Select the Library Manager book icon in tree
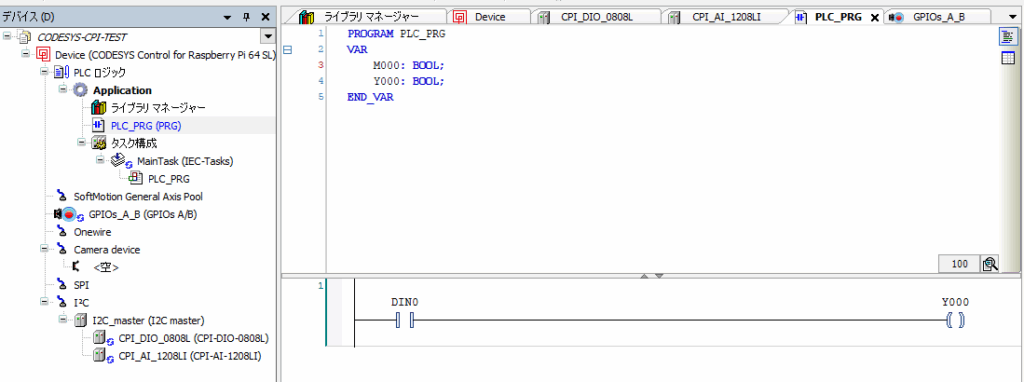 99,107
